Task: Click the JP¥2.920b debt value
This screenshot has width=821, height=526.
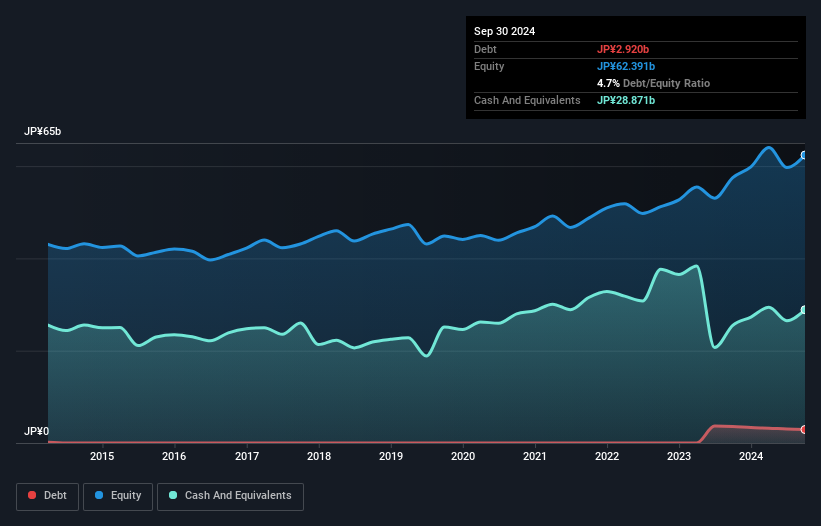Action: point(623,49)
